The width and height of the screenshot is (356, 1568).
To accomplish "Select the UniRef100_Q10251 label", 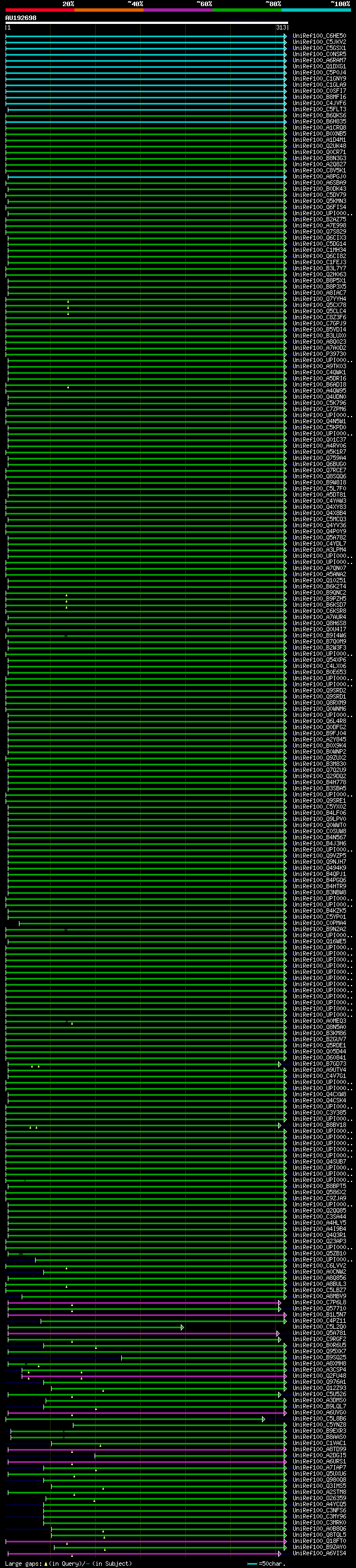I will 319,580.
